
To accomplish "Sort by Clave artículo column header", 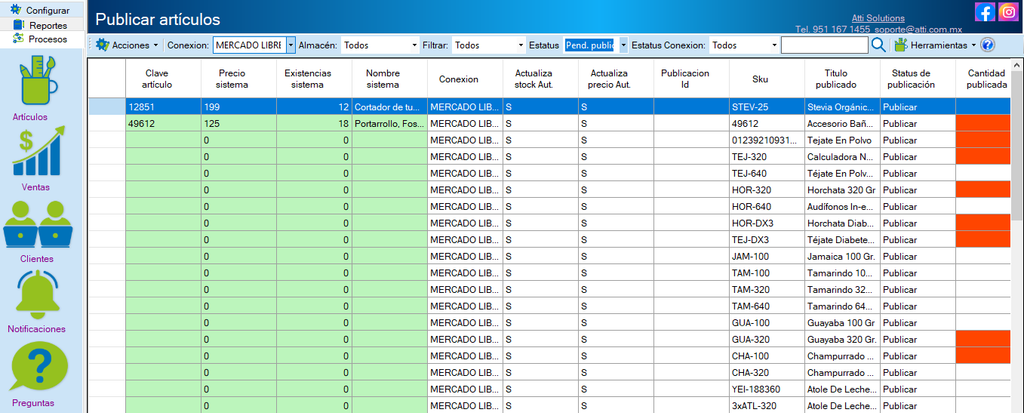I will pos(163,79).
